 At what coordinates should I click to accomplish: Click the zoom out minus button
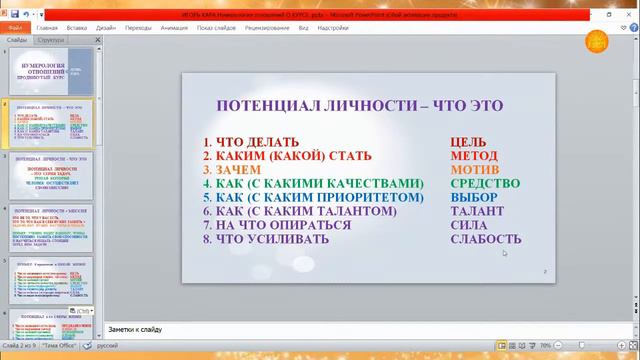tap(558, 346)
